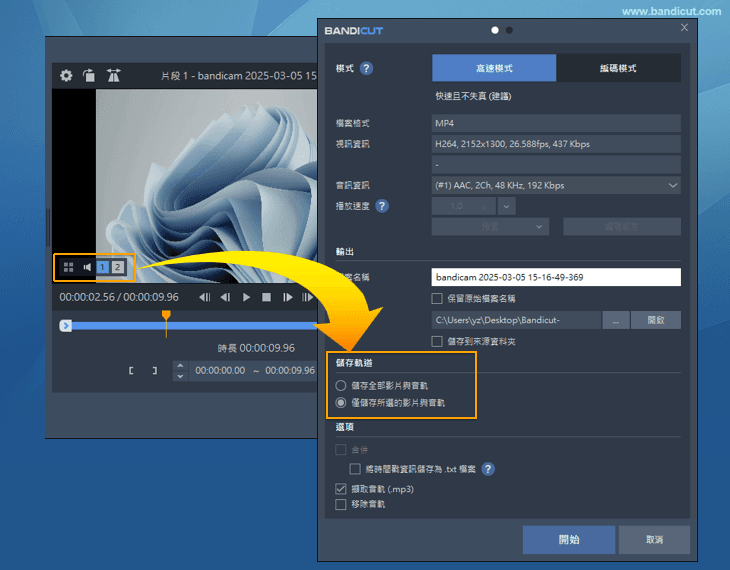Select 儲存全部影片與音軌 radio button
The height and width of the screenshot is (570, 730).
point(341,386)
